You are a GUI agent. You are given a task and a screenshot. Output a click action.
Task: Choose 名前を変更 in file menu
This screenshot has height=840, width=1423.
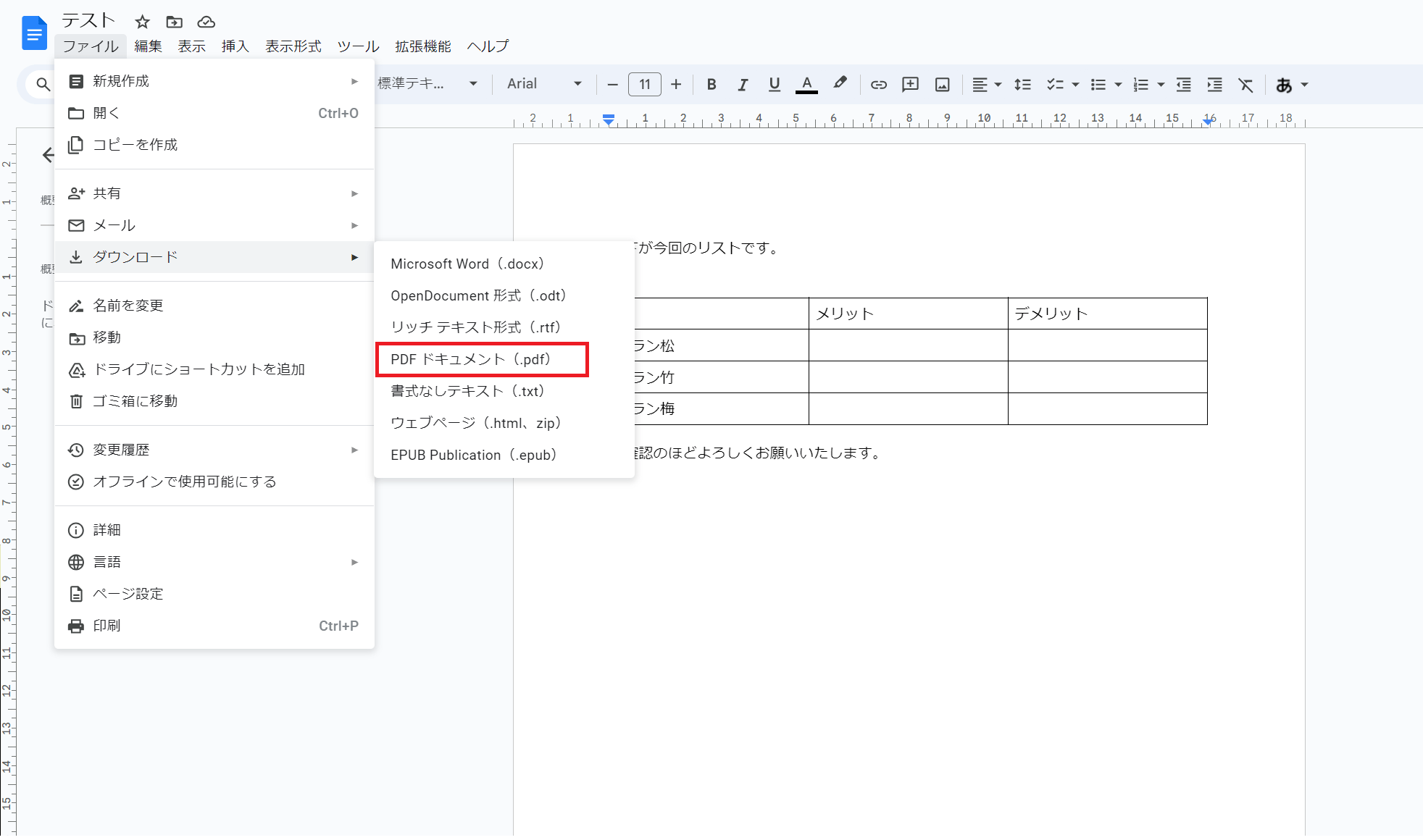(128, 306)
